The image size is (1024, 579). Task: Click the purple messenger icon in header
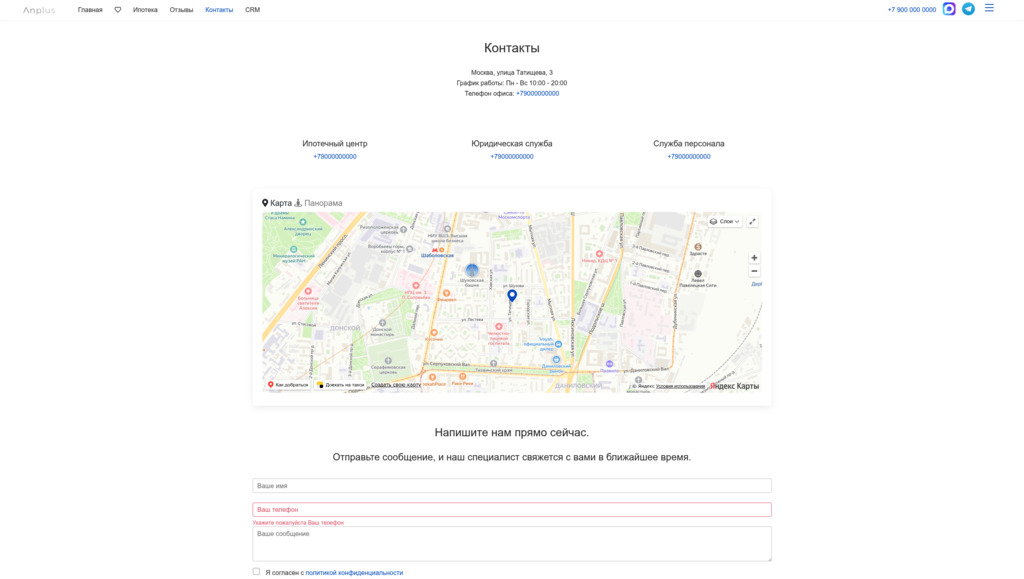tap(949, 9)
